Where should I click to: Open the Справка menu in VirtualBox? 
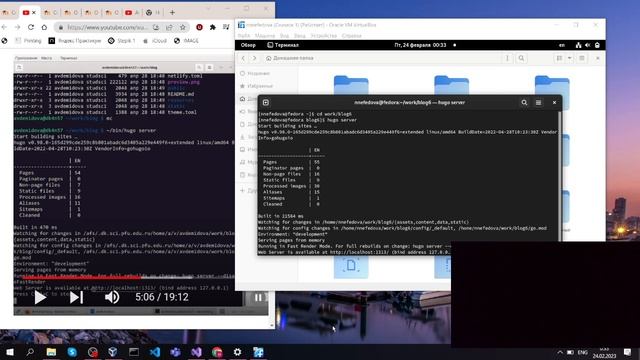point(351,36)
